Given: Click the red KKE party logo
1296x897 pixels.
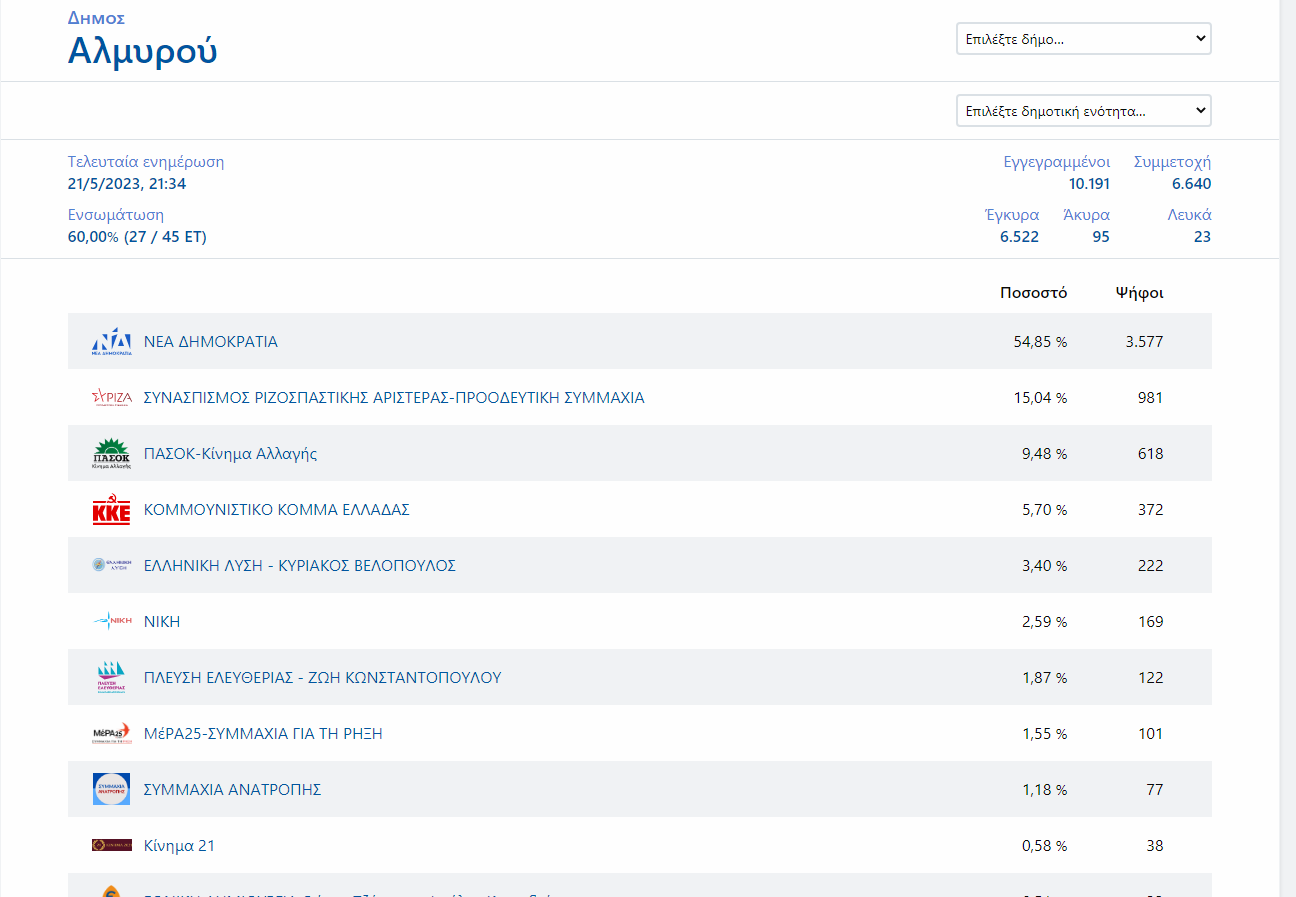Looking at the screenshot, I should (111, 510).
